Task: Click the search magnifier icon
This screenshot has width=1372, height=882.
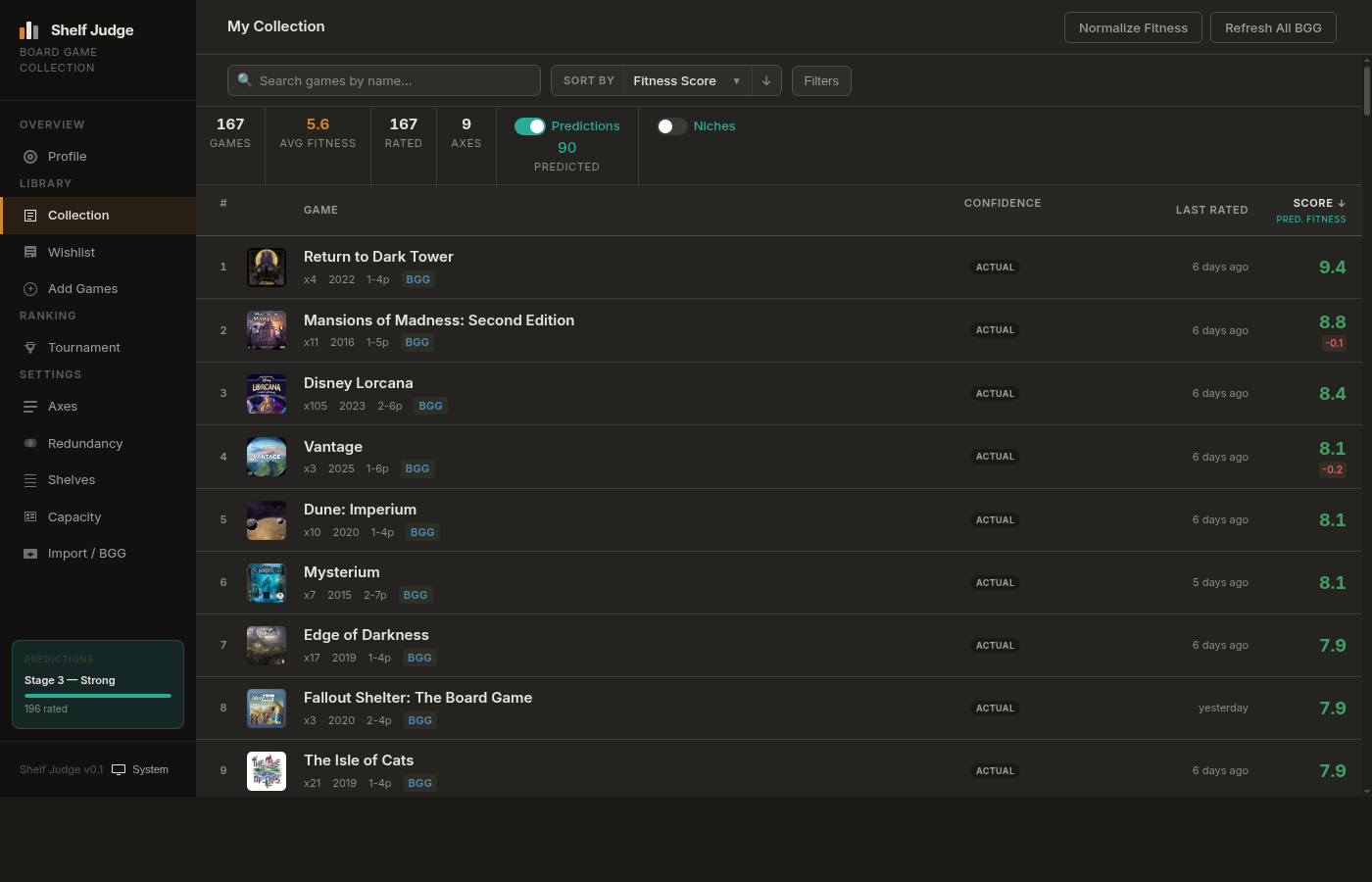Action: 245,80
